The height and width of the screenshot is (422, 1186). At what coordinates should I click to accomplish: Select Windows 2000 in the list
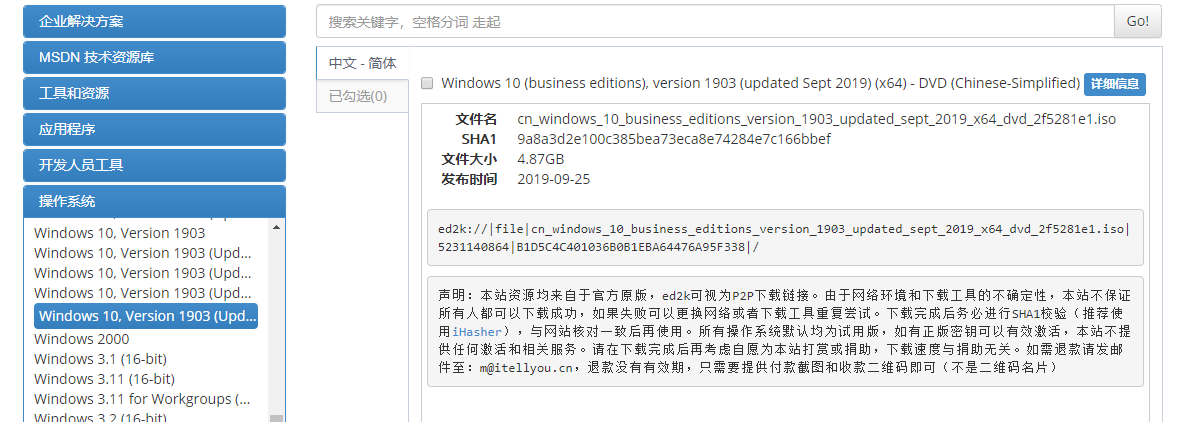(82, 339)
